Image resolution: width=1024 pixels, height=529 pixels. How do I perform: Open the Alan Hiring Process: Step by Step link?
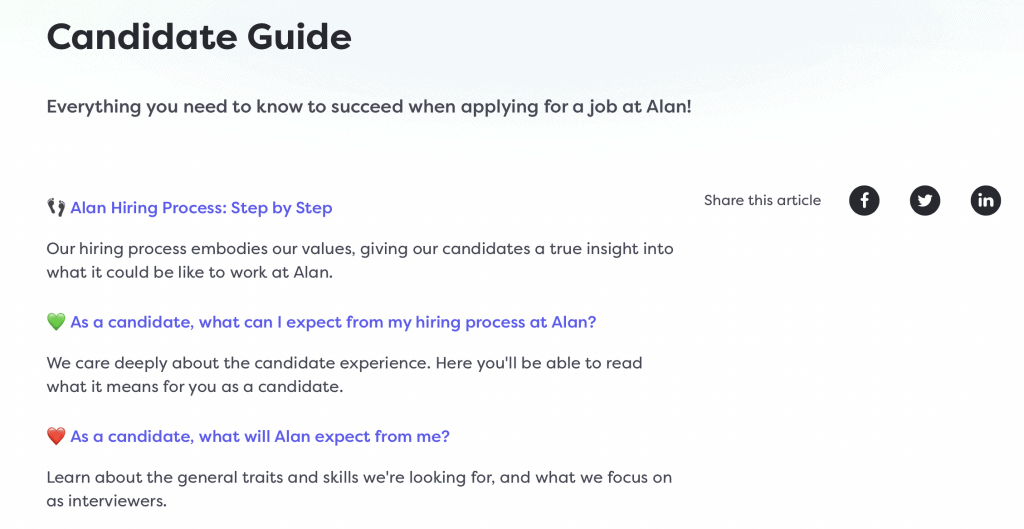201,208
